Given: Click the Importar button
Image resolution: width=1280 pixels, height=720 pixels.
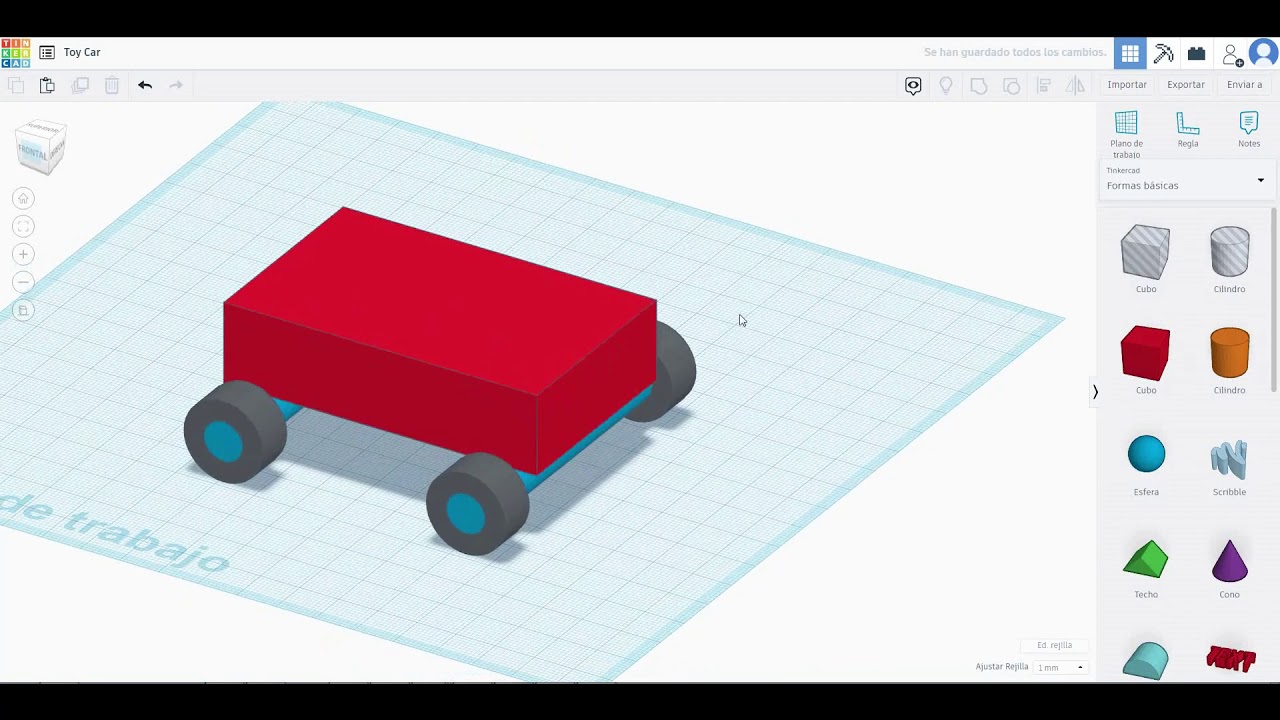Looking at the screenshot, I should pos(1127,85).
